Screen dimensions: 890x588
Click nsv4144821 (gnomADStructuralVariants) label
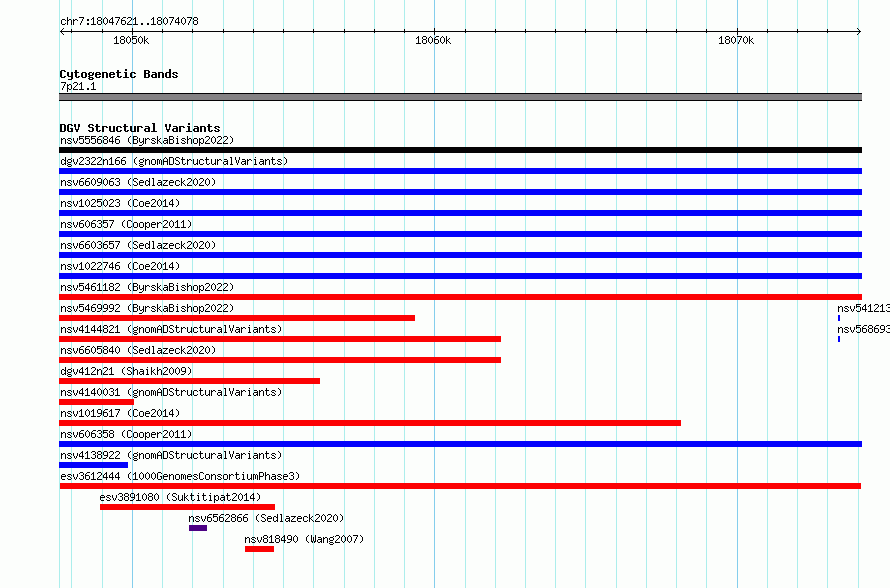point(171,329)
